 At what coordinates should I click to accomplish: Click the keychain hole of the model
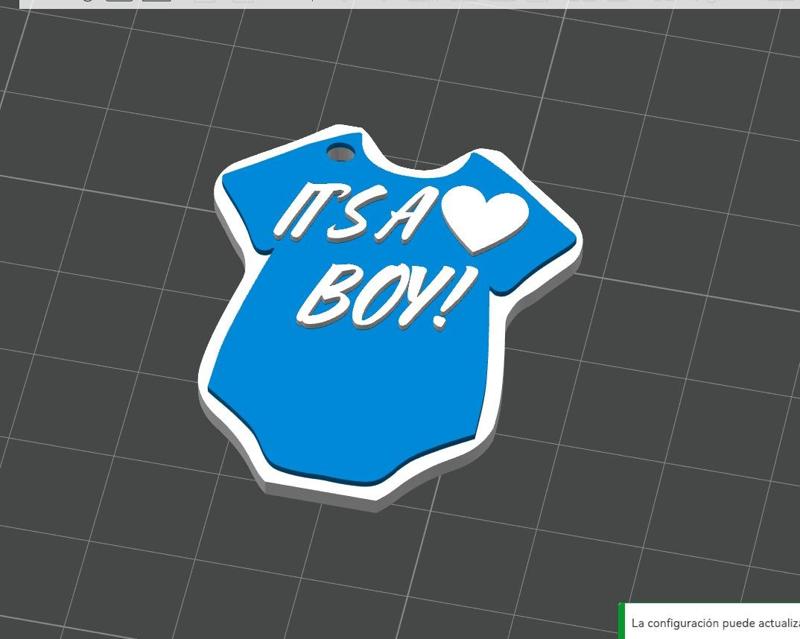[x=339, y=155]
